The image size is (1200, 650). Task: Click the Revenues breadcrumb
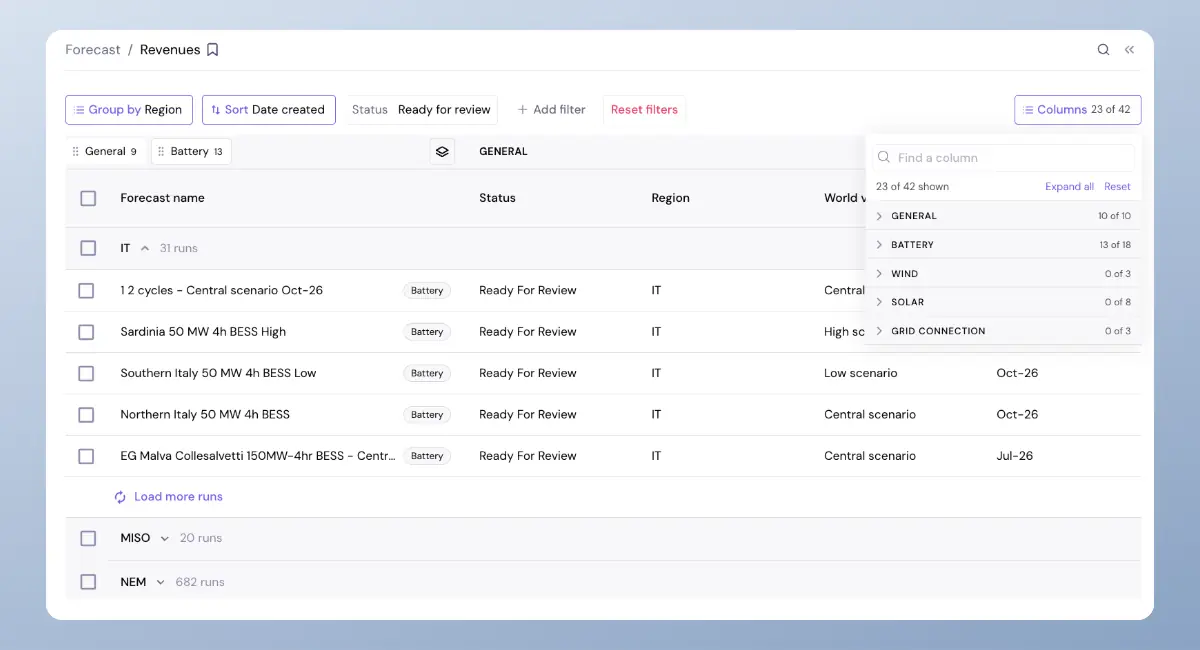click(x=170, y=50)
